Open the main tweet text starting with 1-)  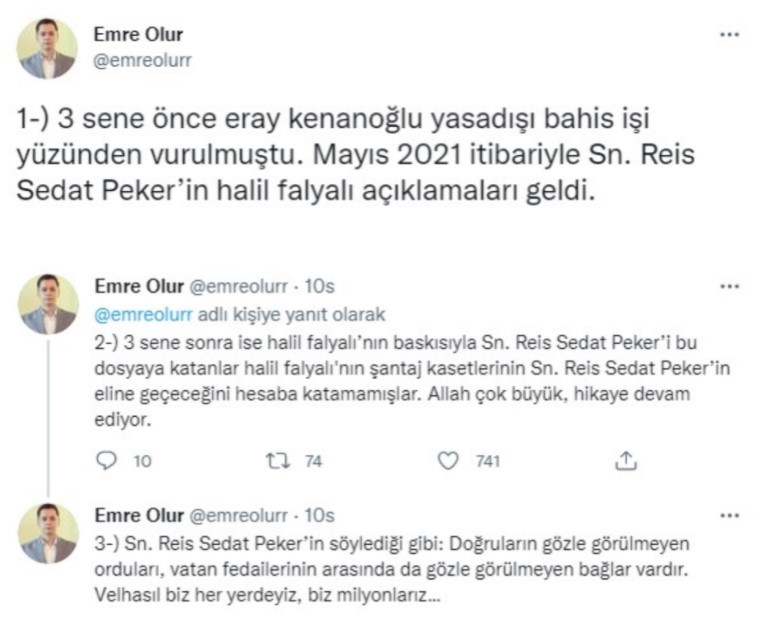pos(356,155)
